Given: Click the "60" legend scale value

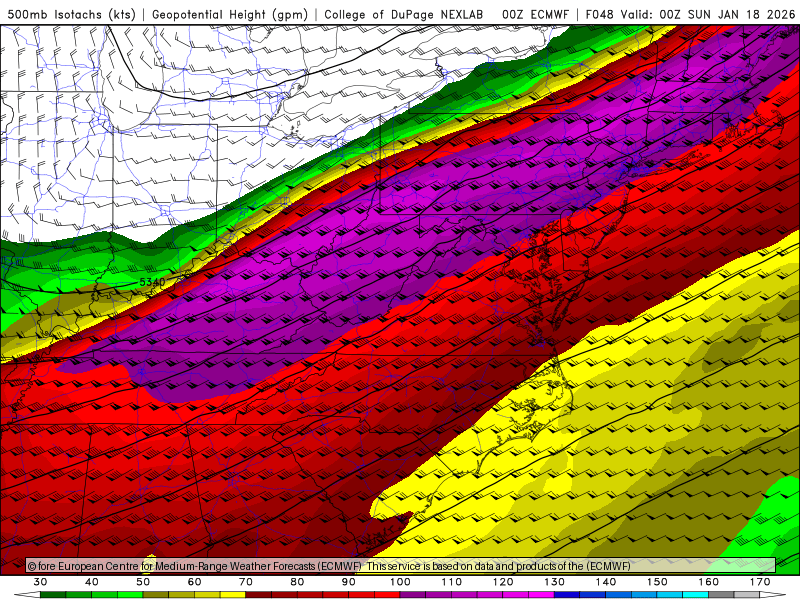Looking at the screenshot, I should pyautogui.click(x=194, y=582).
